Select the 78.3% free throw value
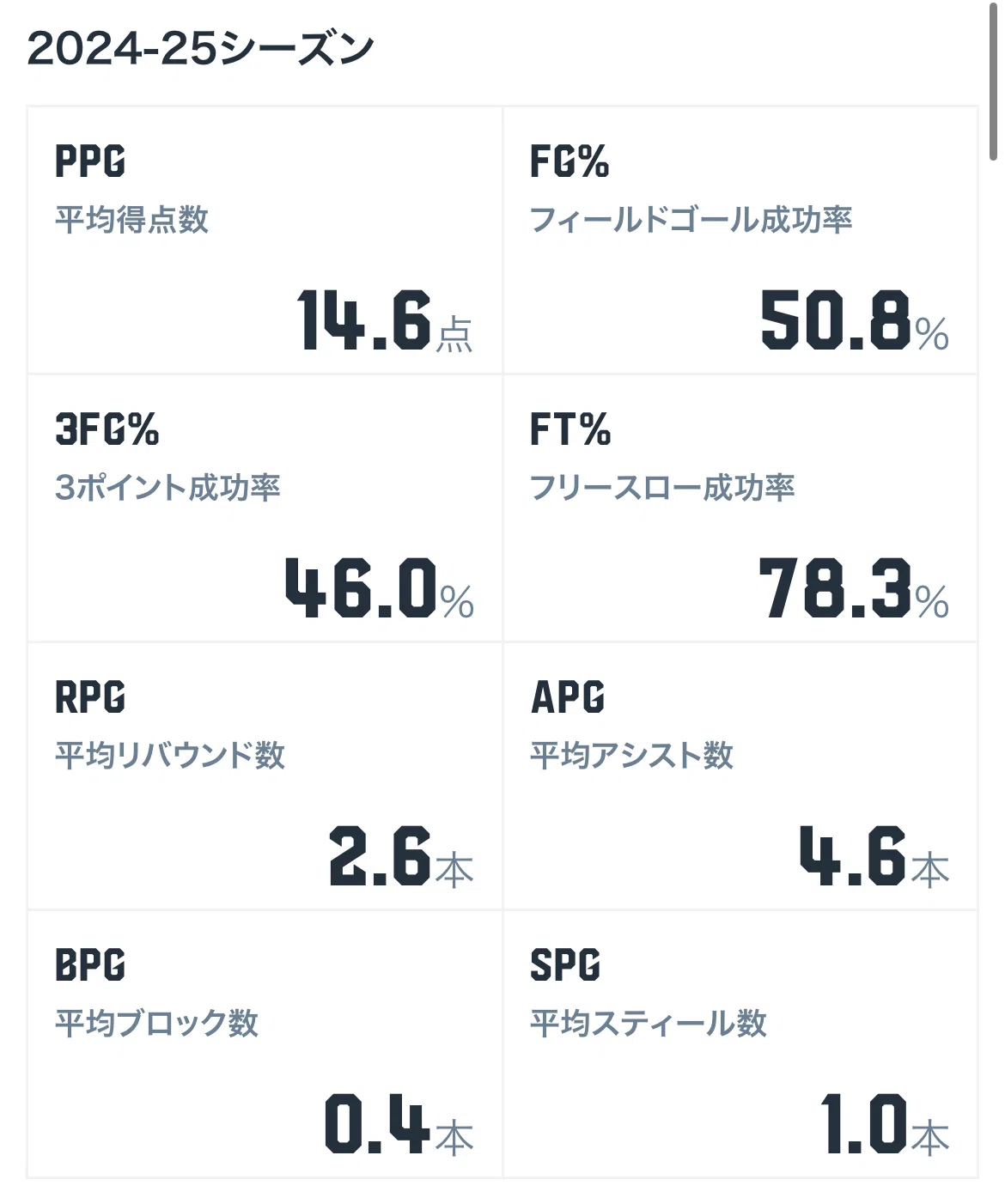The image size is (1005, 1204). (854, 588)
